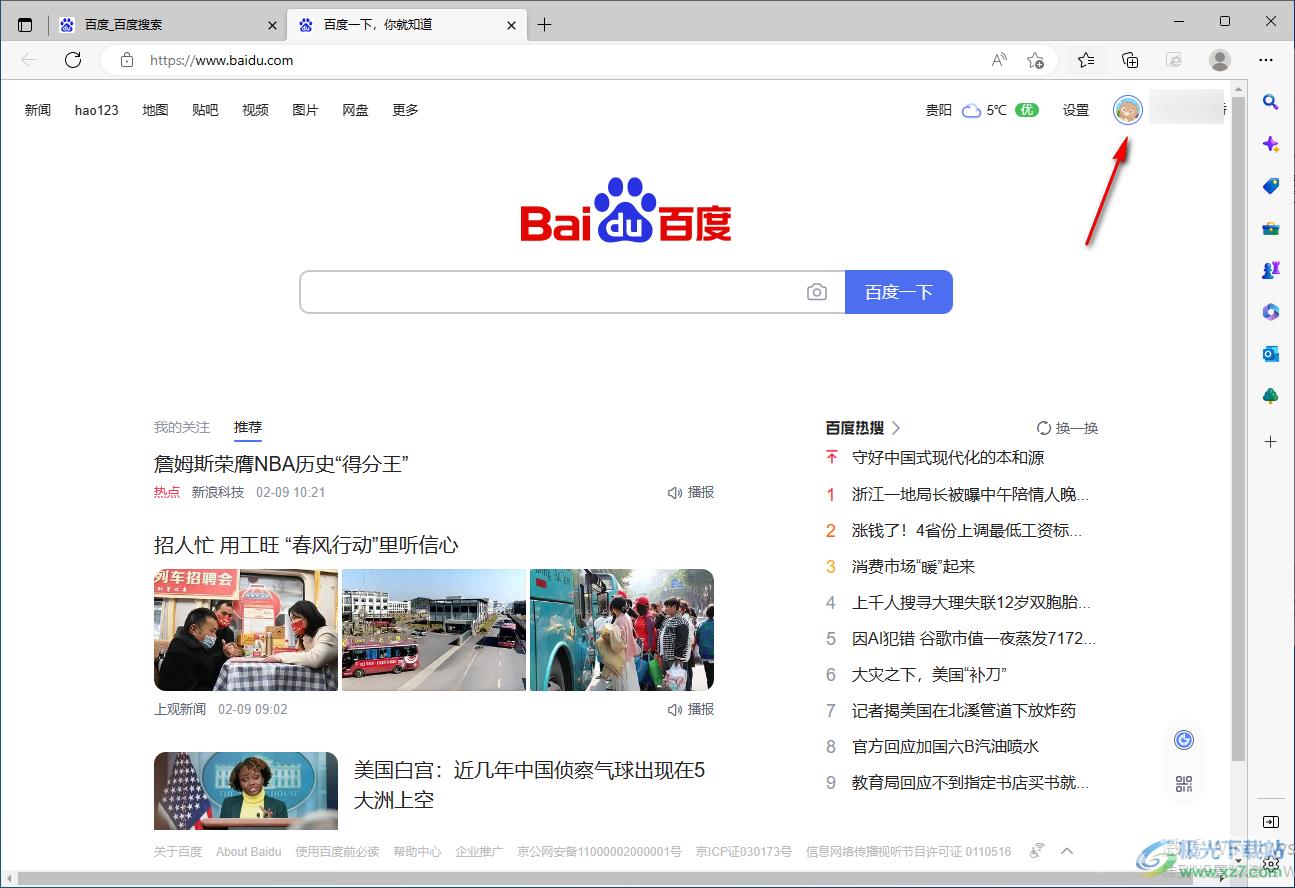Close the 百度一下，你就知道 tab

pyautogui.click(x=512, y=25)
